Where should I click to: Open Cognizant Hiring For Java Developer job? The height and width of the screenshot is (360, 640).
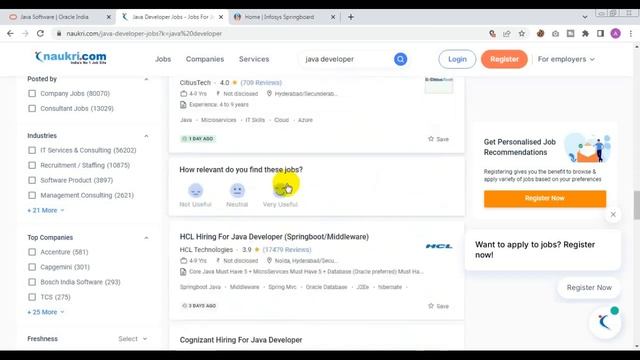coord(241,340)
